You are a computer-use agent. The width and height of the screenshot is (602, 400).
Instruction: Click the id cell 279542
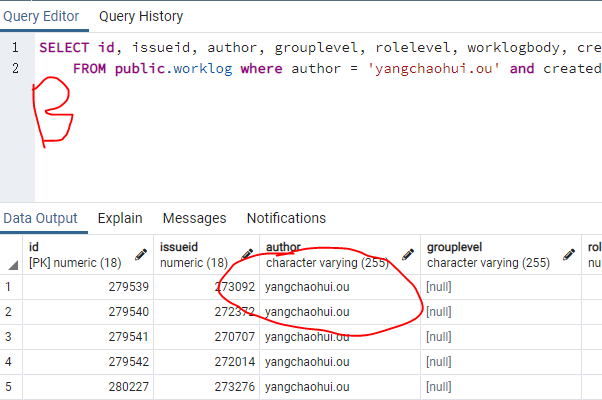[88, 362]
